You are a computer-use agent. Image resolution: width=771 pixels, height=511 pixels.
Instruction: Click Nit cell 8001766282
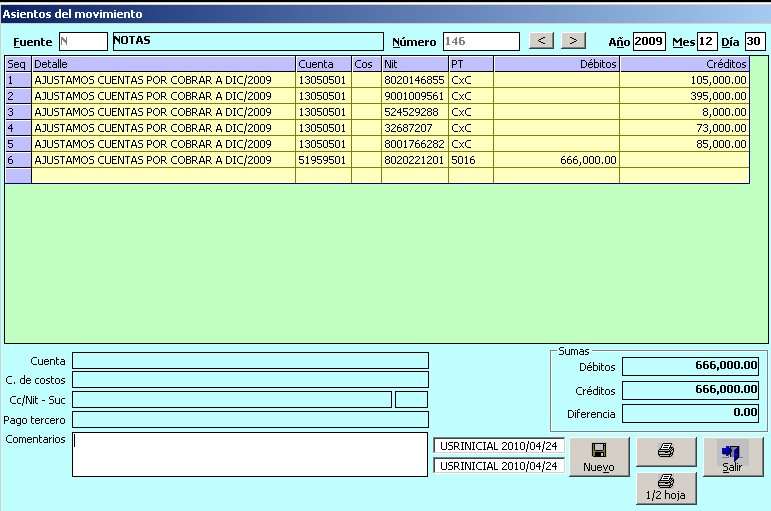(415, 144)
